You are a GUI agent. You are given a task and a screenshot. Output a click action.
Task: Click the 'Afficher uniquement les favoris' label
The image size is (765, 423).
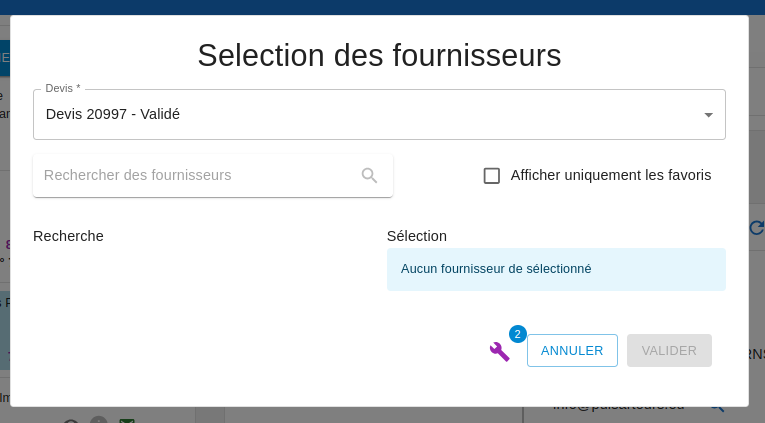[610, 175]
